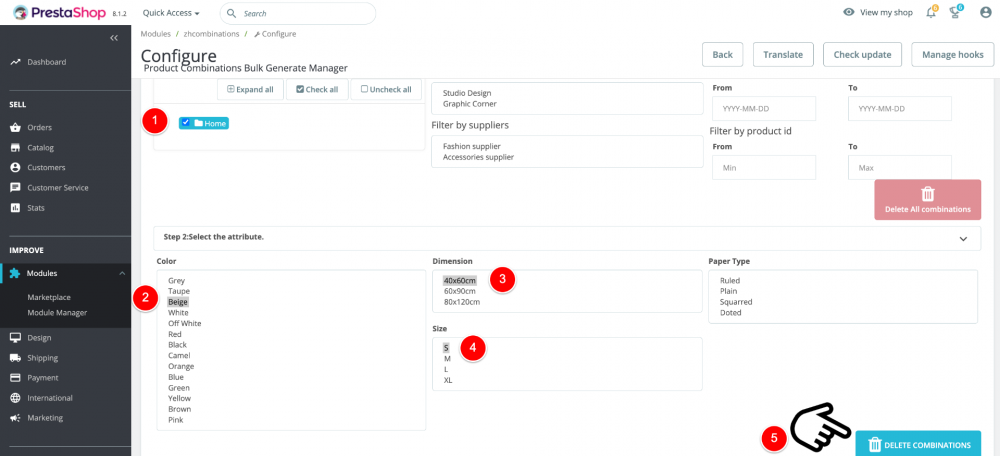This screenshot has width=1000, height=456.
Task: Open the Customer Service menu
Action: (x=58, y=188)
